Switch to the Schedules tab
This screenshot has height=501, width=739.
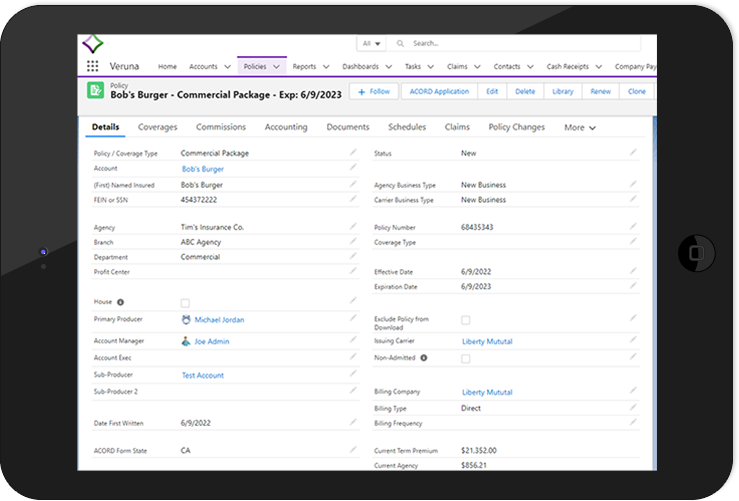(x=407, y=127)
